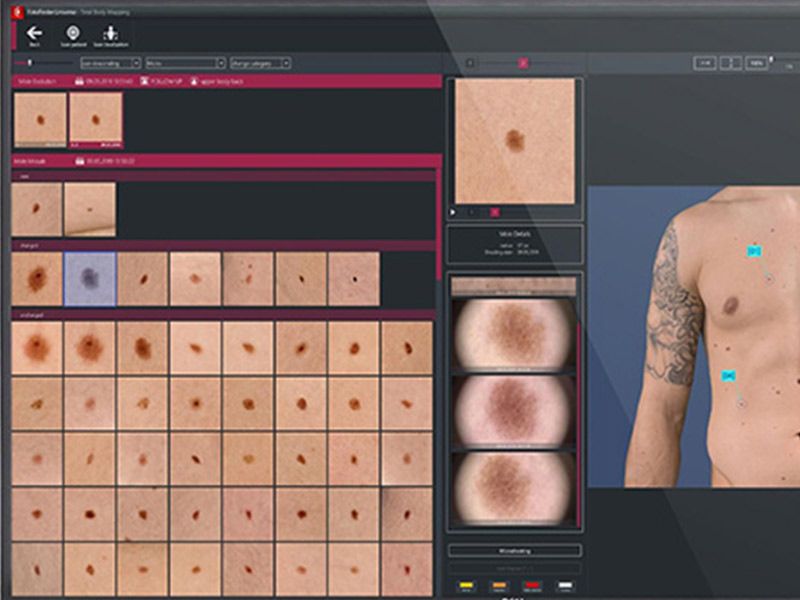Viewport: 800px width, 600px height.
Task: Click the wide button below the dermoscopy images
Action: [515, 551]
